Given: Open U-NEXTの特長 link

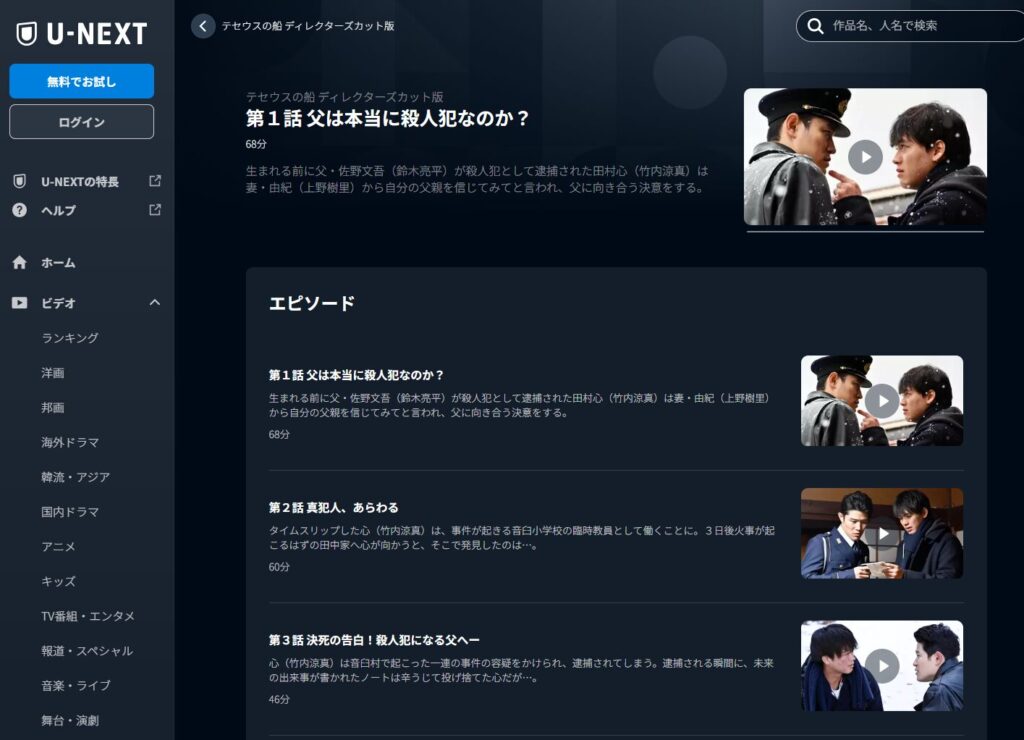Looking at the screenshot, I should 80,182.
